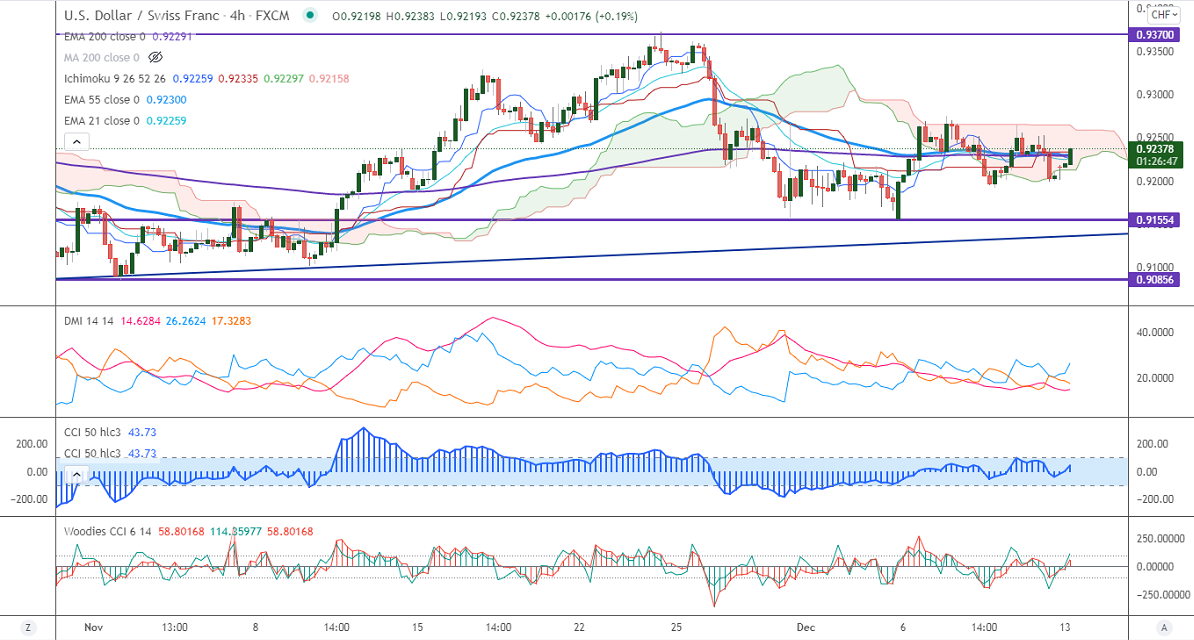Click the Ichimoku value 0.92158
Image resolution: width=1194 pixels, height=640 pixels.
[x=329, y=78]
